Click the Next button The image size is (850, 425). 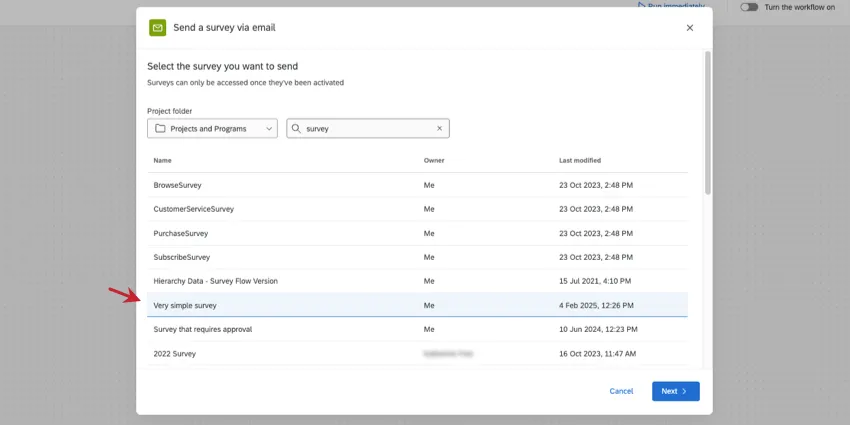[675, 391]
